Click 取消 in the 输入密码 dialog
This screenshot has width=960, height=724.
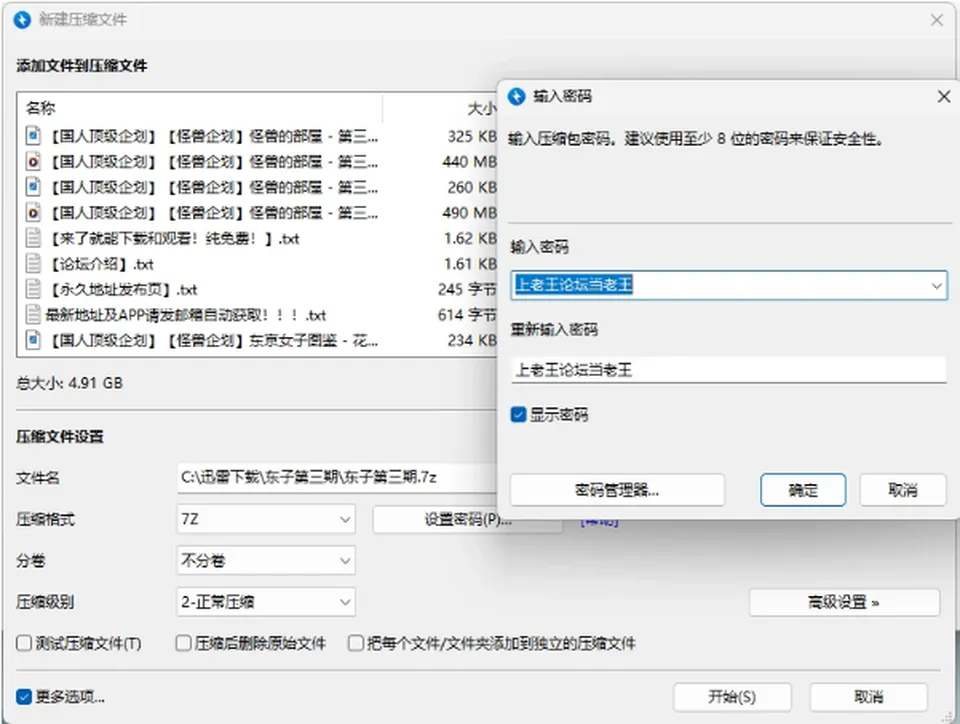(903, 490)
